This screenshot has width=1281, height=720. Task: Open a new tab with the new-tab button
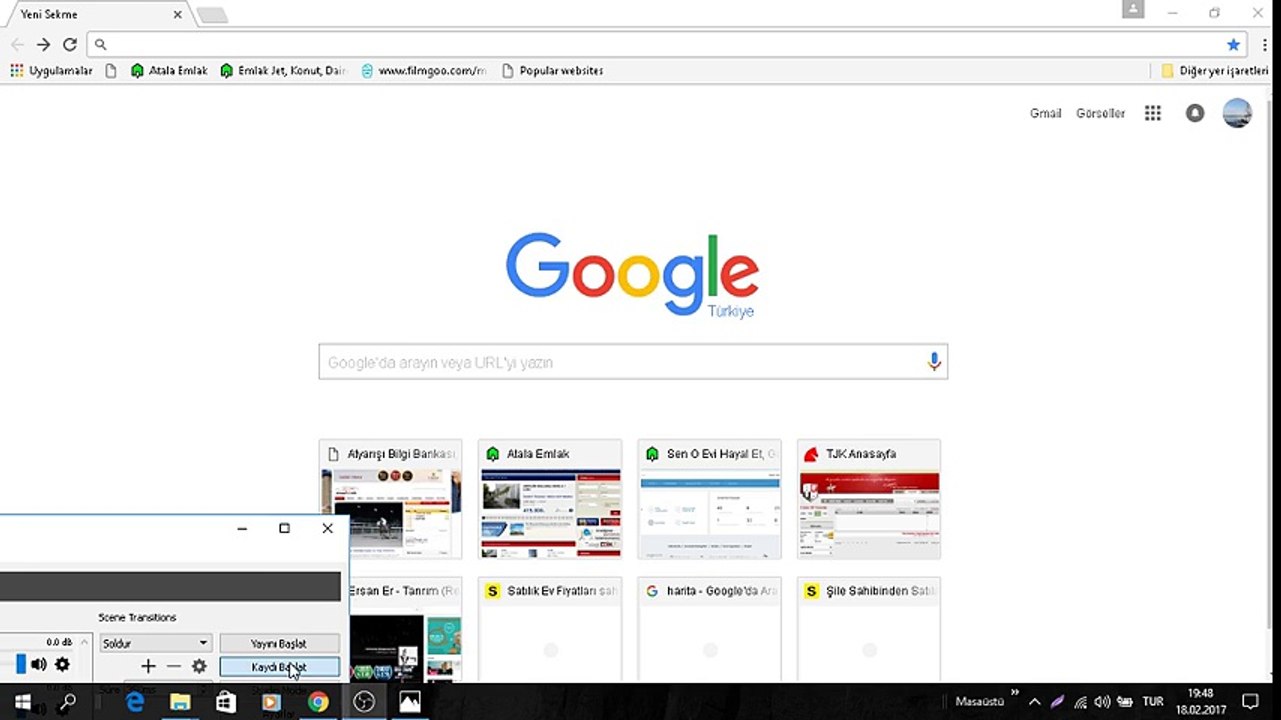pyautogui.click(x=212, y=15)
